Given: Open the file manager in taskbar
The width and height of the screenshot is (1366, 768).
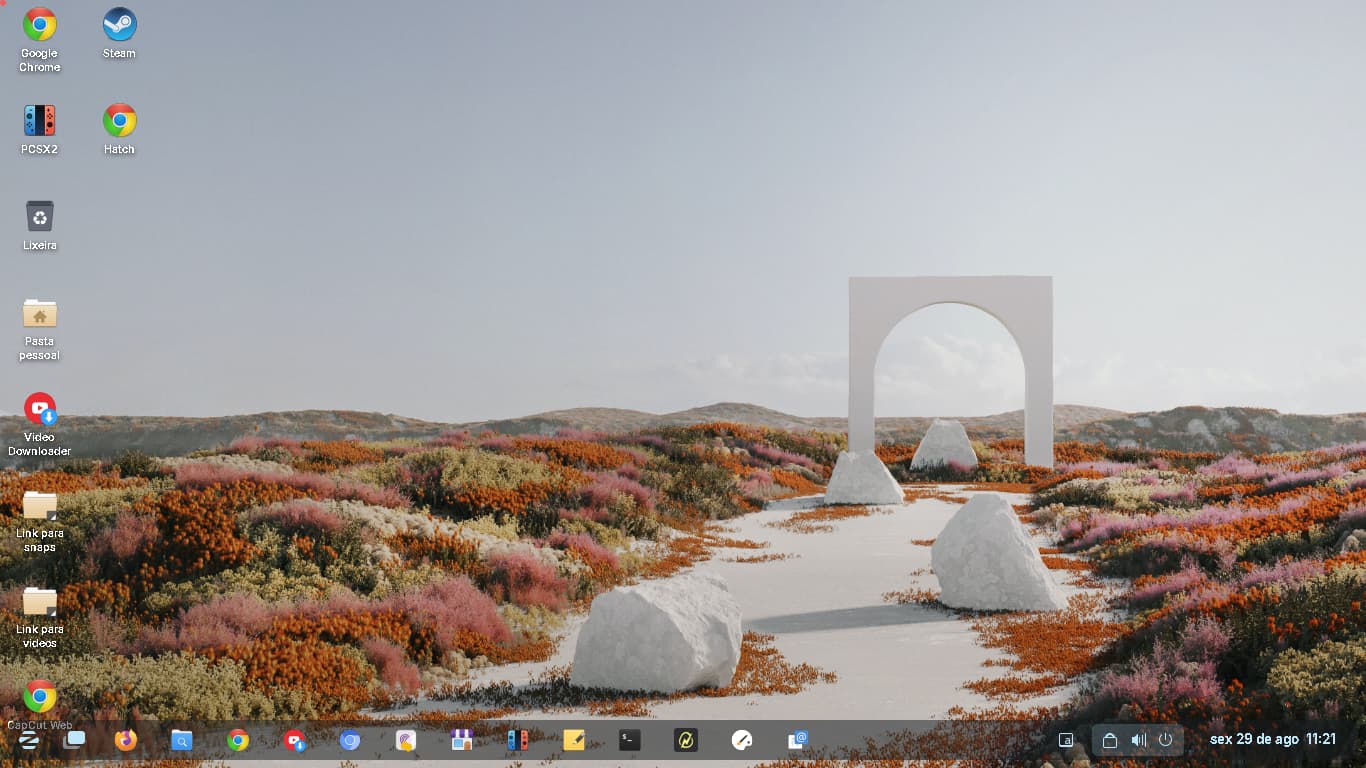Looking at the screenshot, I should (x=181, y=740).
